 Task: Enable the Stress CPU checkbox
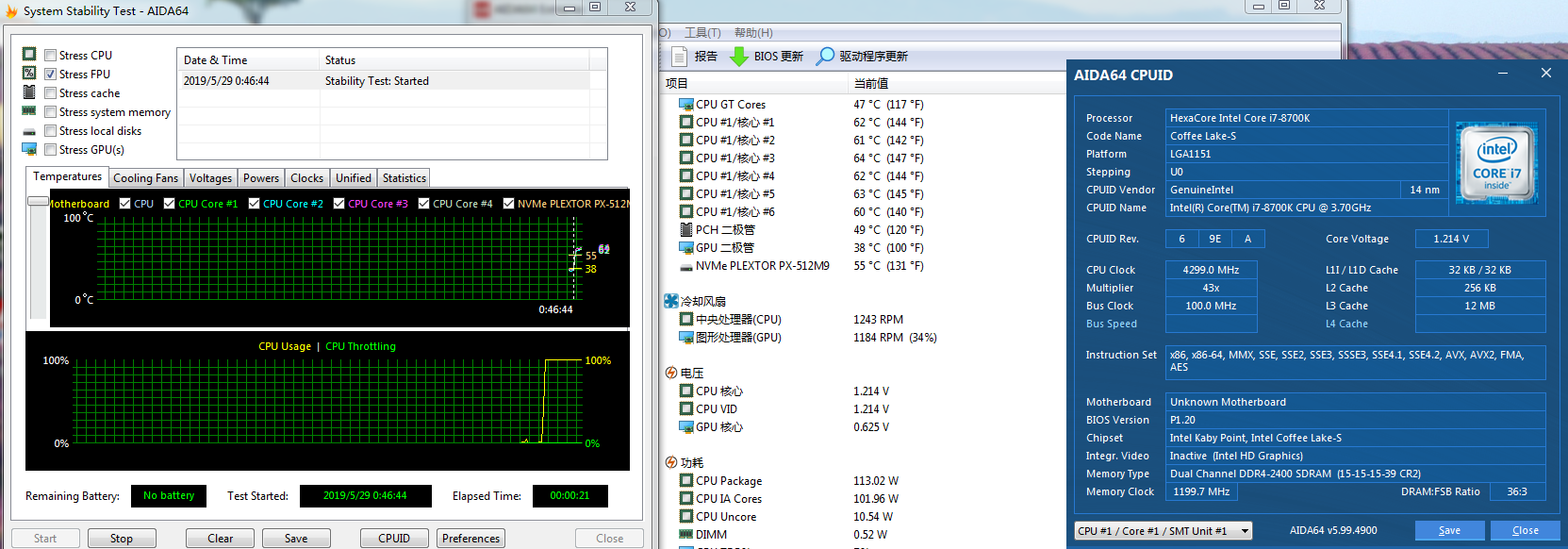click(50, 56)
